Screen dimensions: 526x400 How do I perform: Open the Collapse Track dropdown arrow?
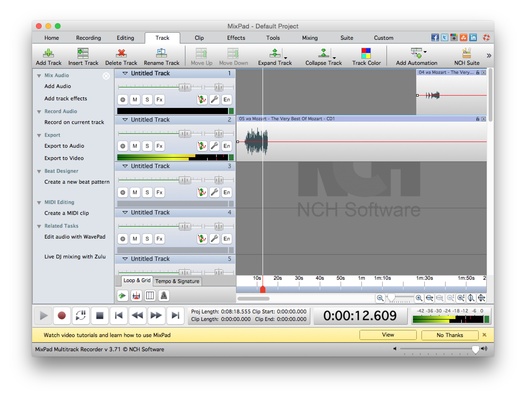[334, 57]
